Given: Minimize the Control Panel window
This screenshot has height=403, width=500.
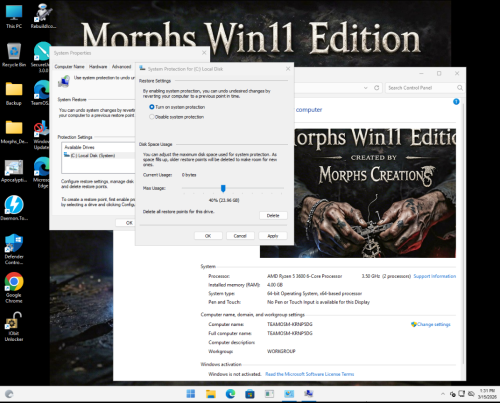Looking at the screenshot, I should pyautogui.click(x=421, y=73).
